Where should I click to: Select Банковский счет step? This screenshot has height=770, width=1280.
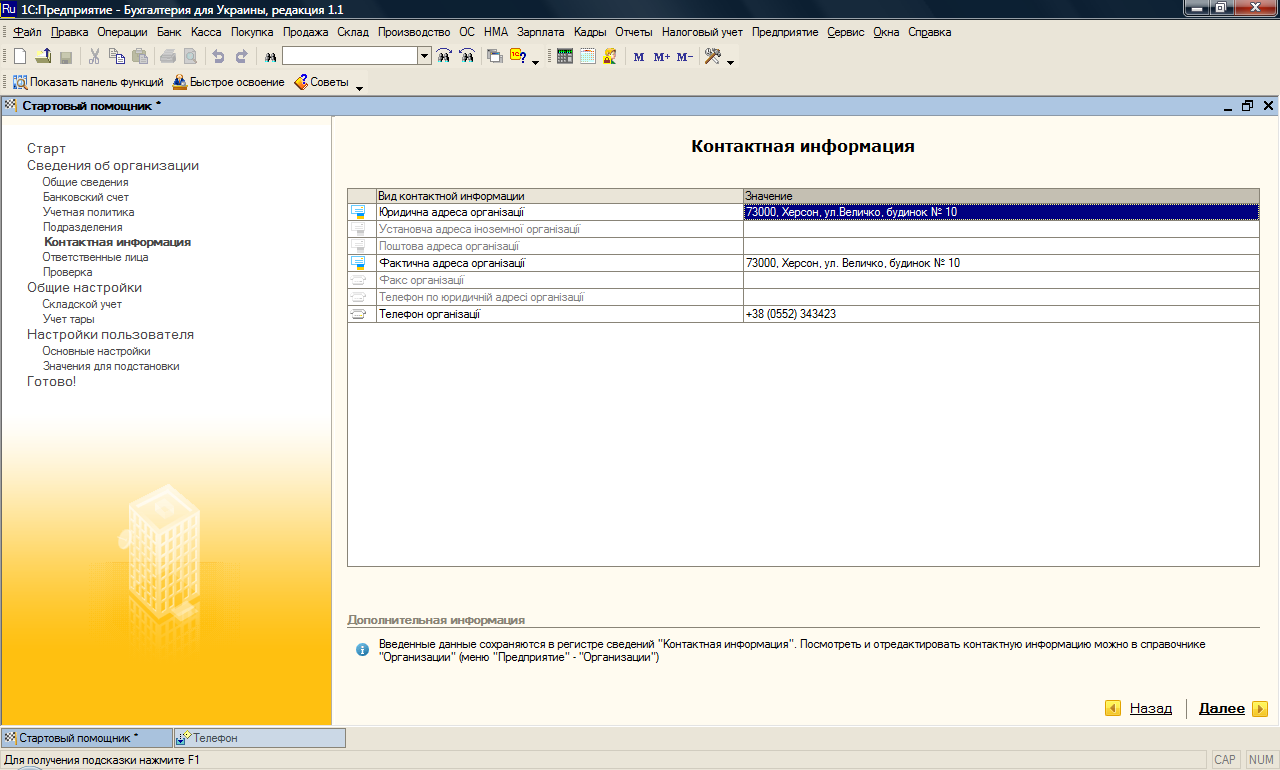click(85, 197)
